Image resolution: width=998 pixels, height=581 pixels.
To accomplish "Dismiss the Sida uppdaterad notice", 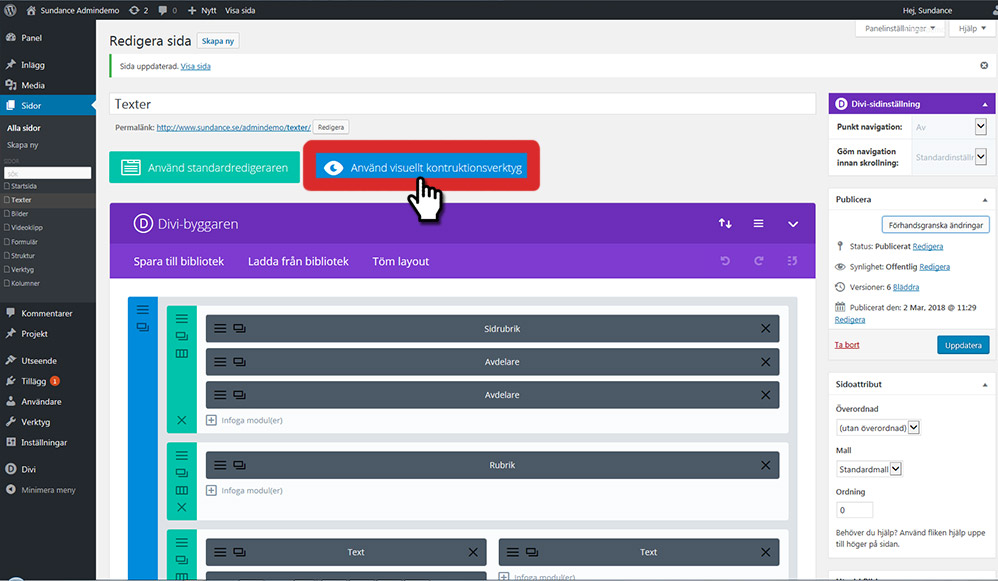I will pos(984,66).
